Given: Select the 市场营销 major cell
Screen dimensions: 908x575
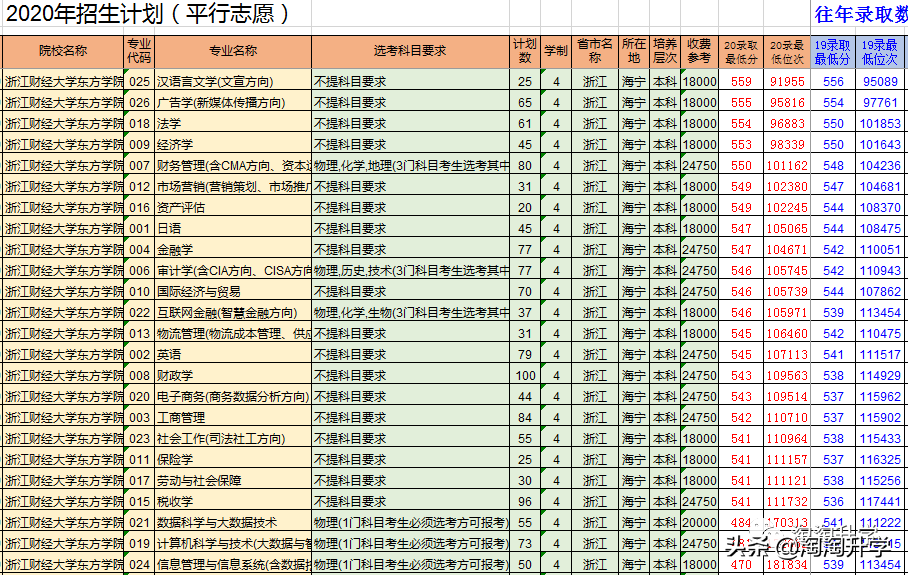Looking at the screenshot, I should point(233,186).
